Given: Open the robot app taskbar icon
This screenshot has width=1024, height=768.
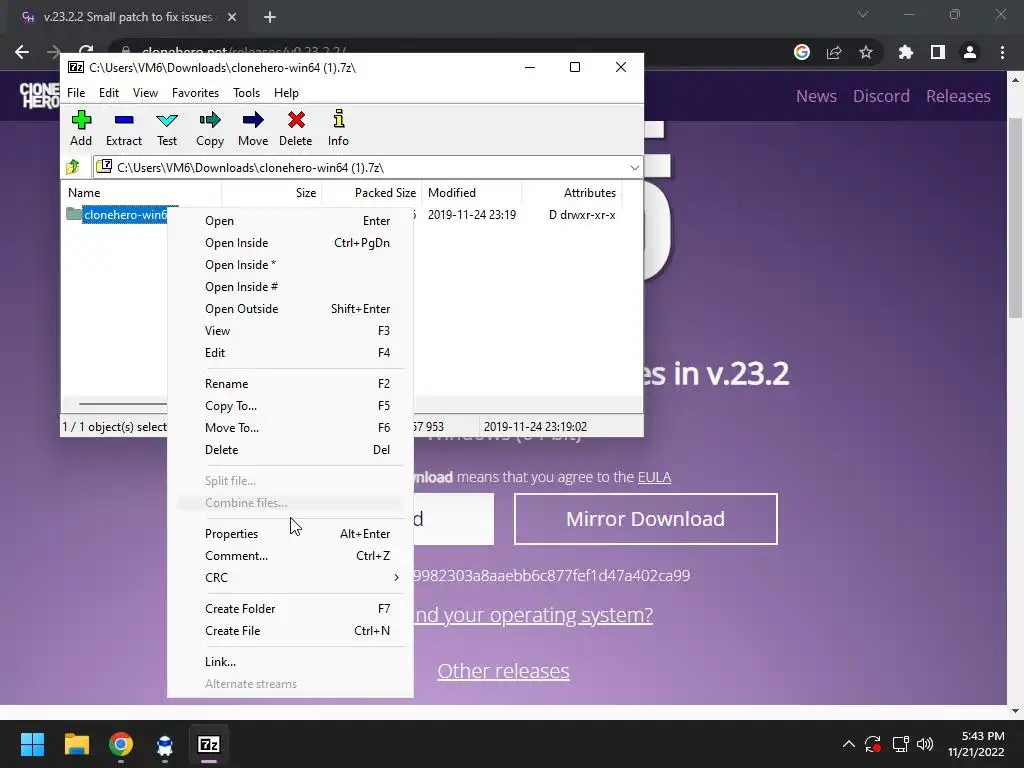Looking at the screenshot, I should tap(165, 744).
